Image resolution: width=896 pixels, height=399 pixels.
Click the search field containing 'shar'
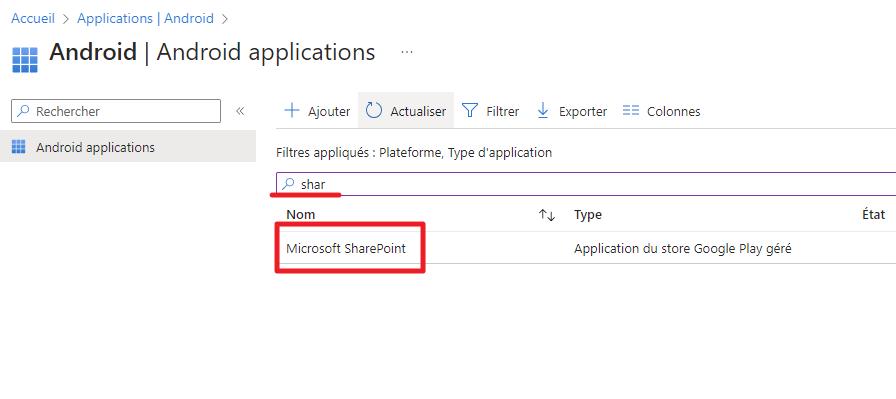pyautogui.click(x=586, y=184)
